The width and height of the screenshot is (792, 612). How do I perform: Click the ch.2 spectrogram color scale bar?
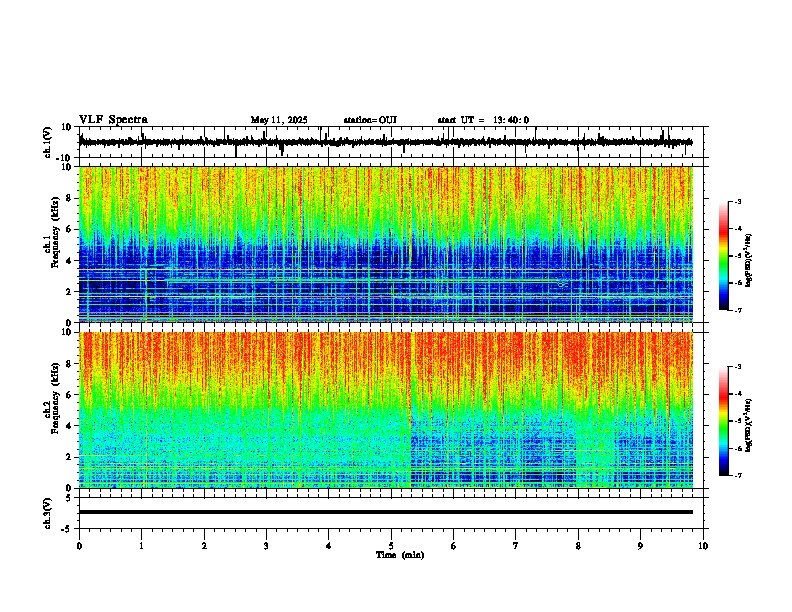point(723,421)
